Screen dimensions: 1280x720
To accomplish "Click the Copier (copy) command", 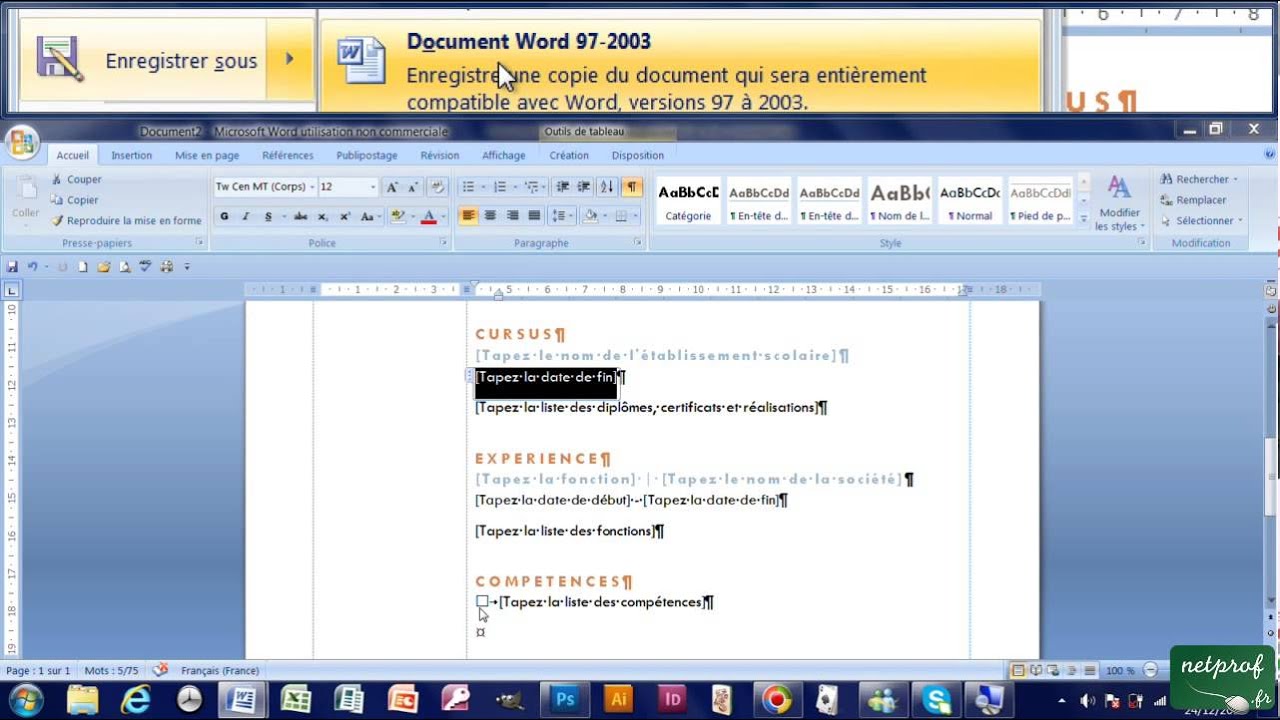I will [x=74, y=200].
